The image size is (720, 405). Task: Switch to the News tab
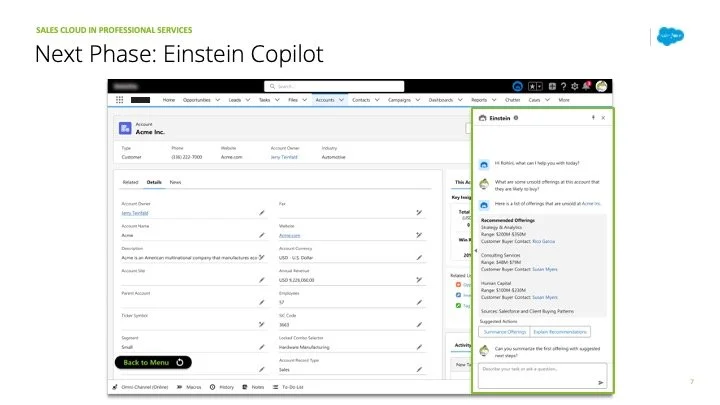(175, 182)
